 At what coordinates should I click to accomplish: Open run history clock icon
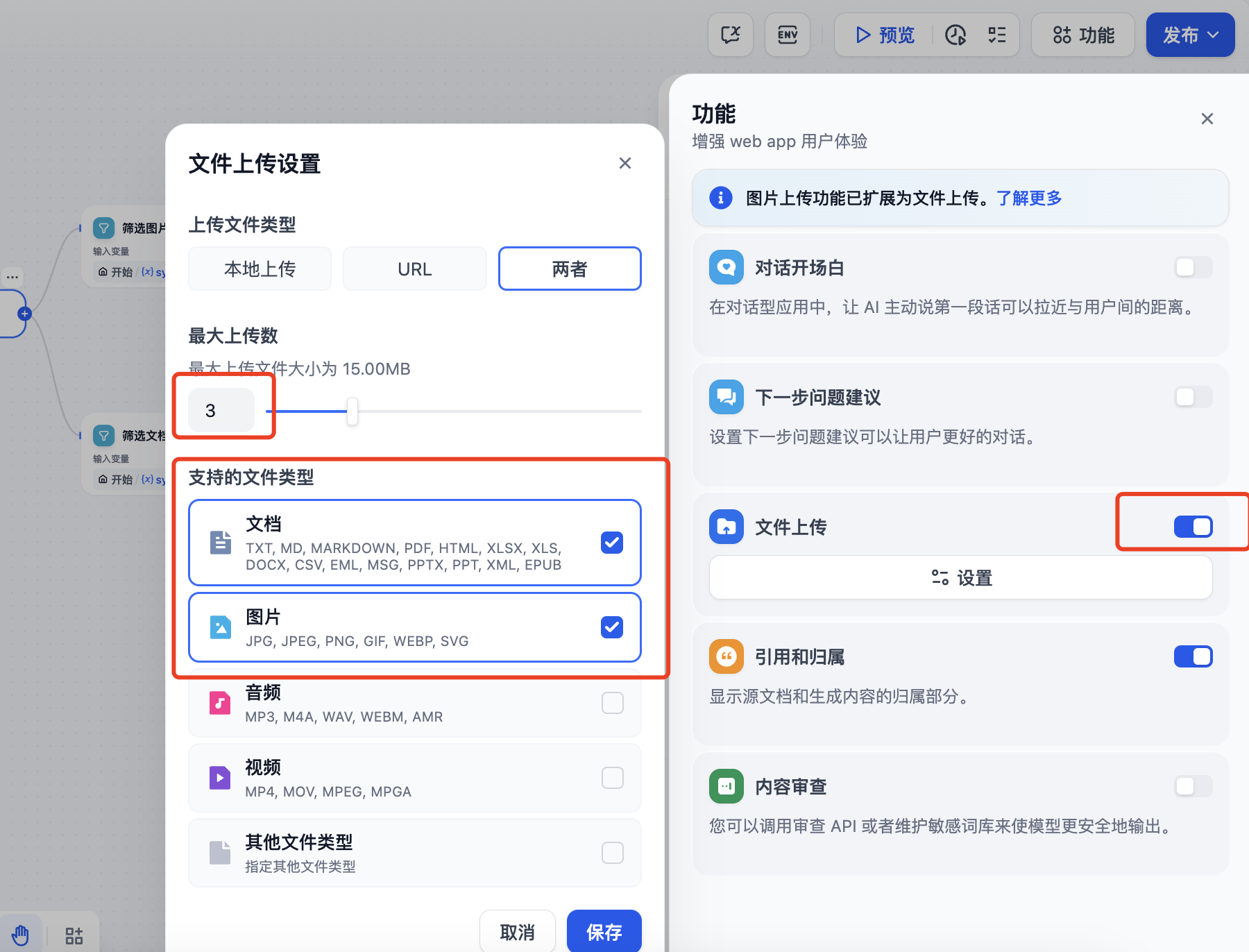pos(955,35)
